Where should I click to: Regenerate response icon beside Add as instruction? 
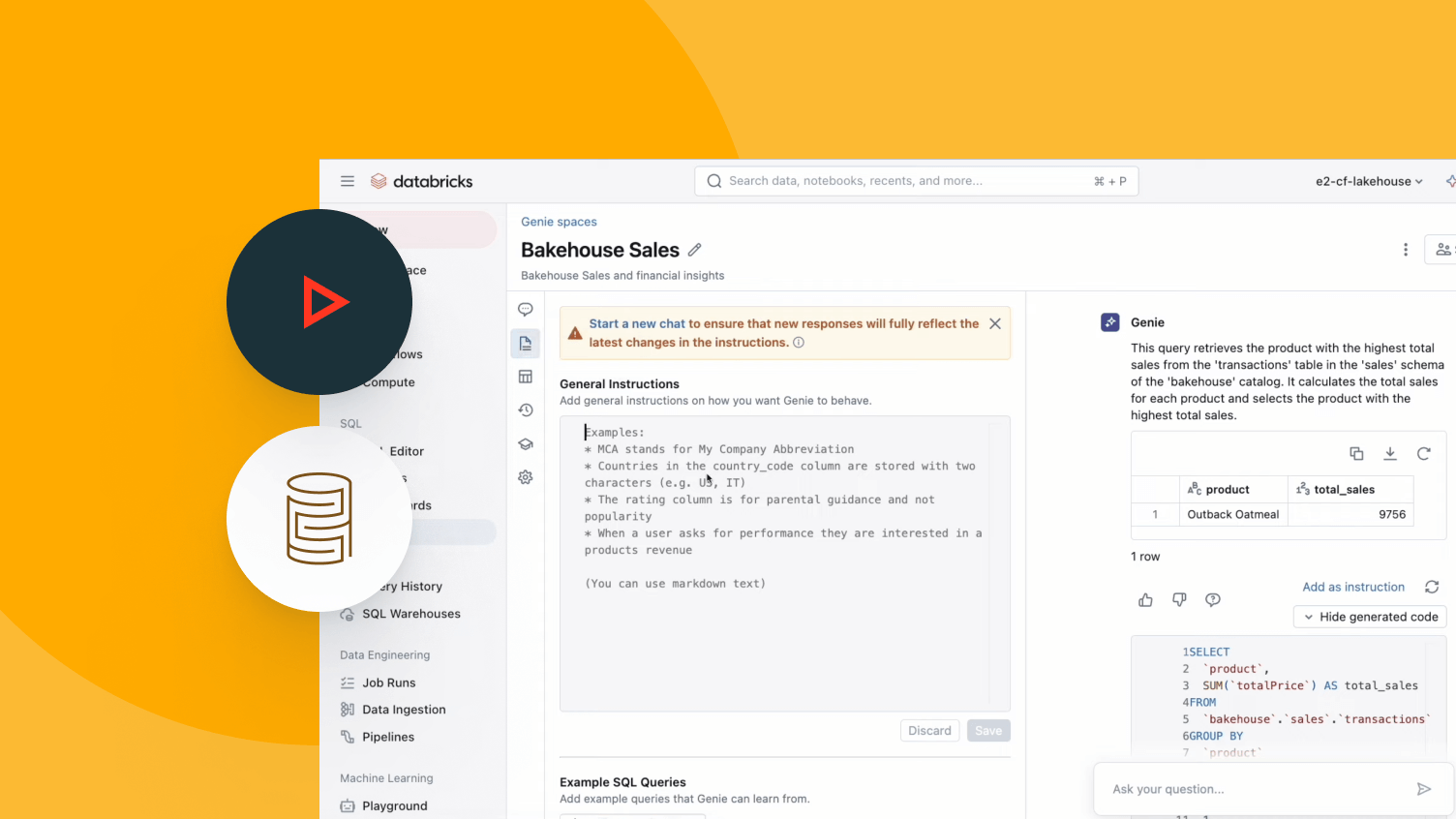1432,587
